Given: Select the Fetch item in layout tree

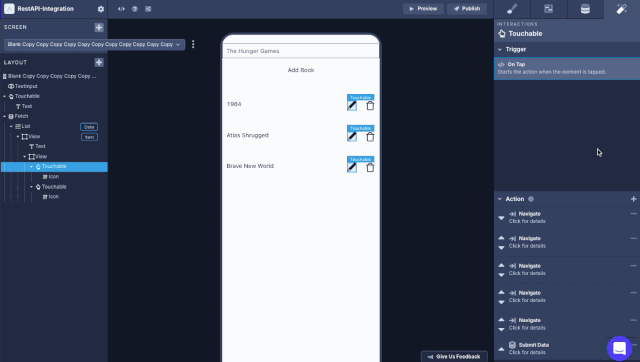Looking at the screenshot, I should pos(21,116).
